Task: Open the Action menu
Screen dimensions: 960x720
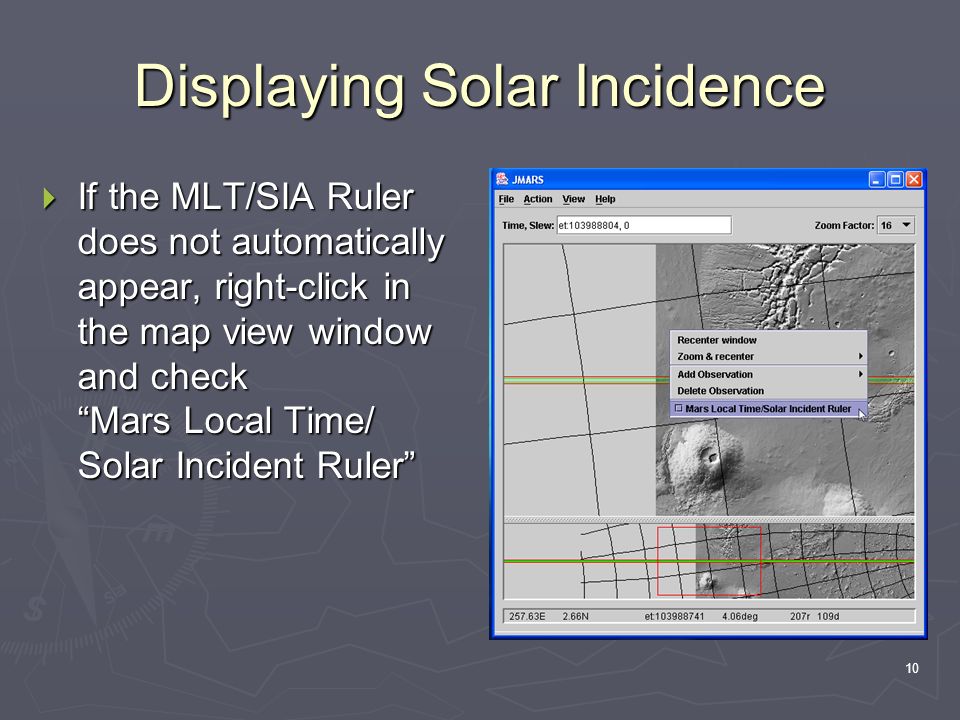Action: [538, 199]
